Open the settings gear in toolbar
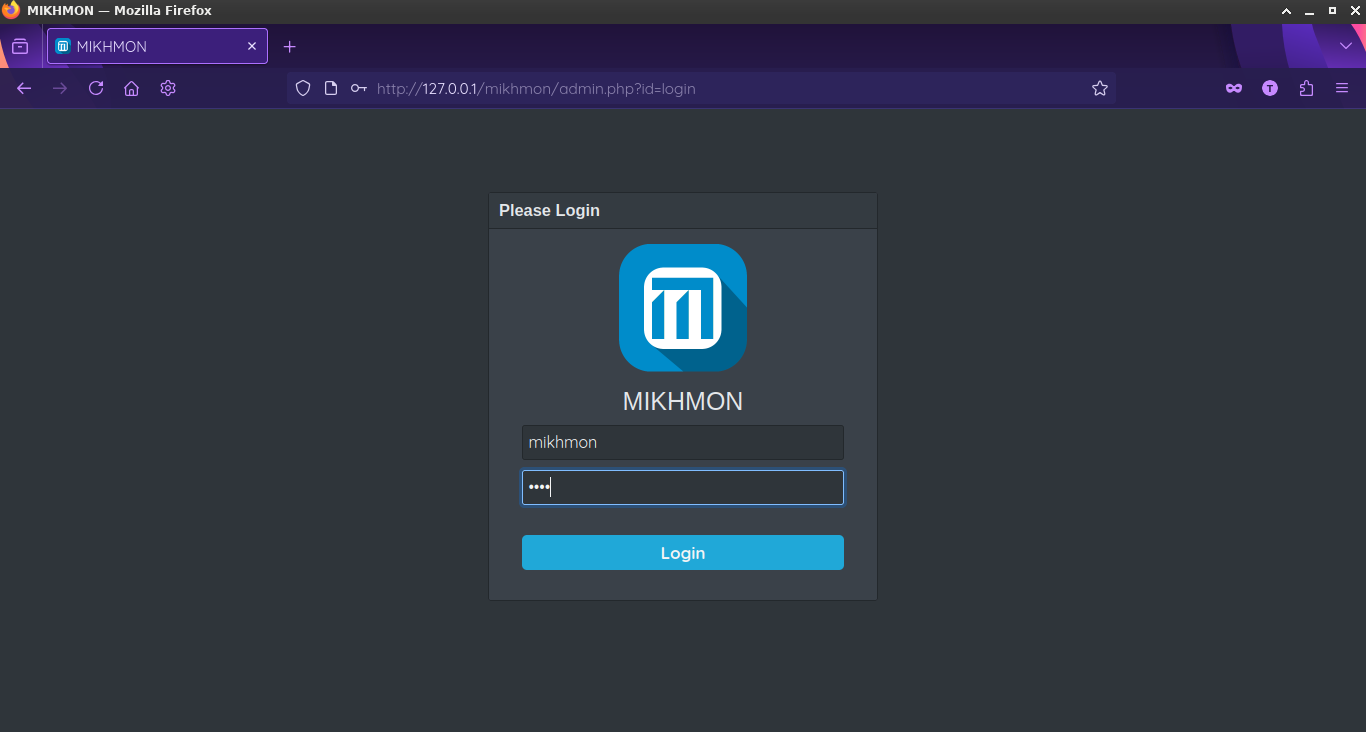The width and height of the screenshot is (1366, 732). (168, 88)
